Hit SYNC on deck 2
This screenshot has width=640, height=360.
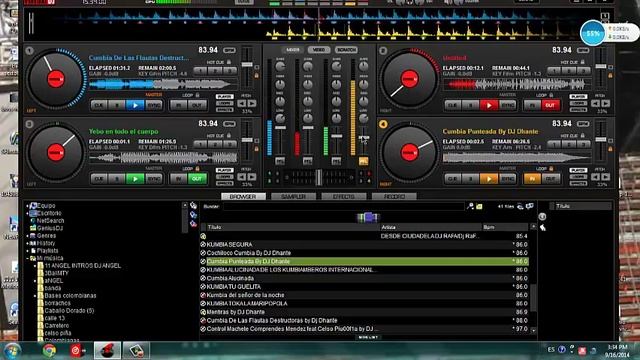point(507,105)
